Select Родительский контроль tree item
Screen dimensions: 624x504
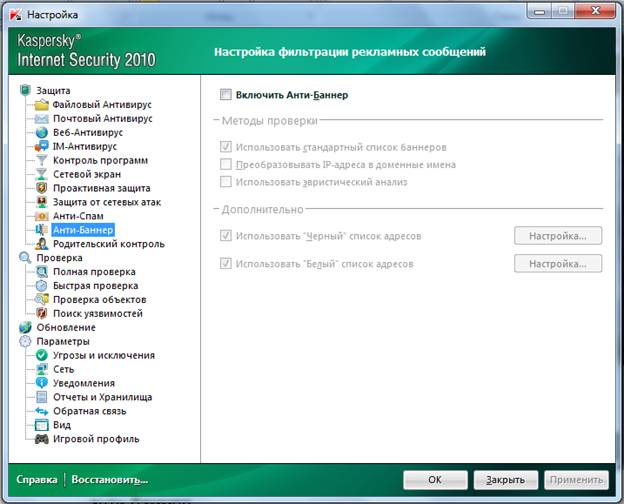pyautogui.click(x=109, y=244)
